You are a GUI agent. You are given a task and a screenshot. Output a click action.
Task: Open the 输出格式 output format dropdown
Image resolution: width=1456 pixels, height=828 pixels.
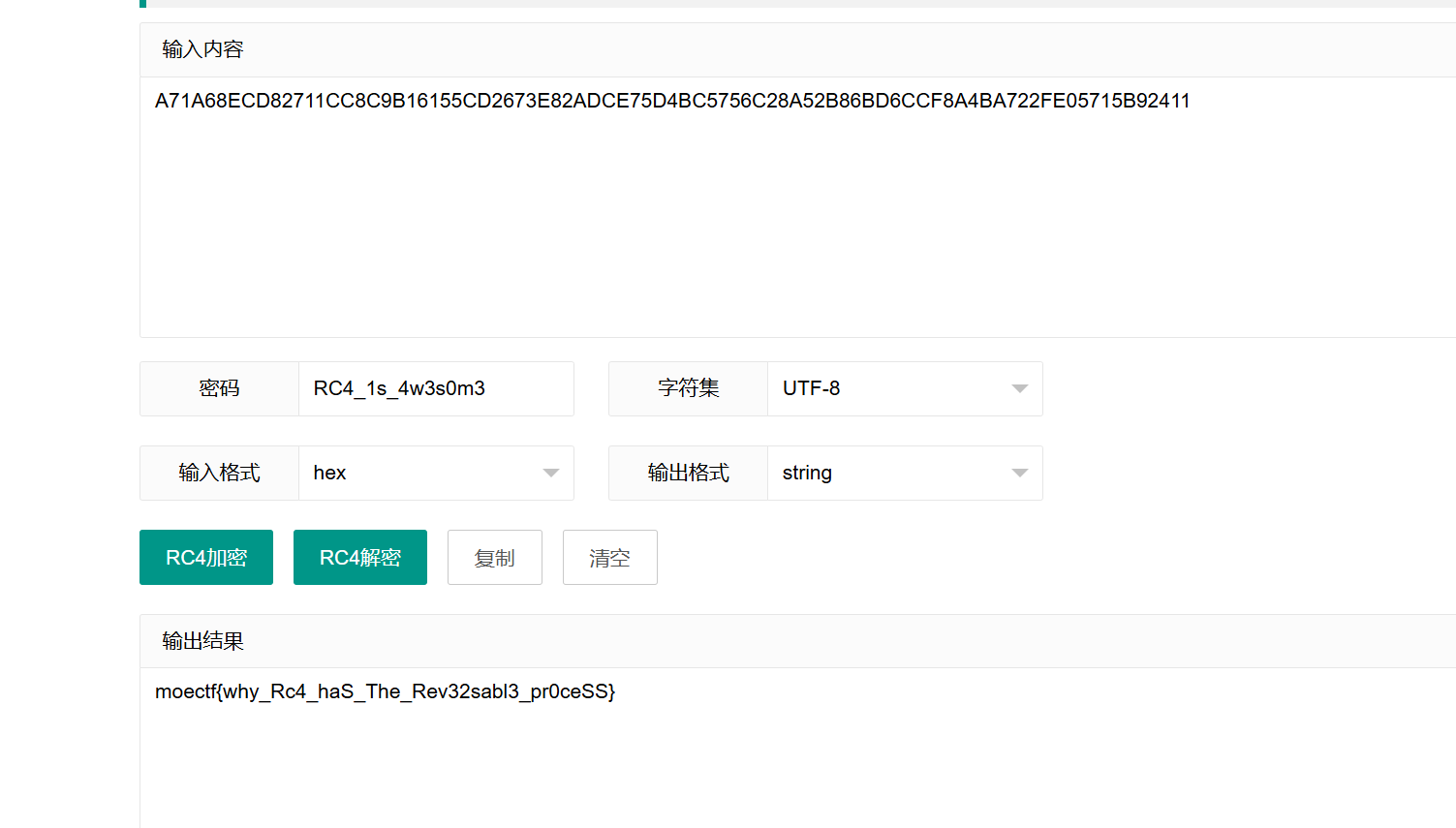[x=904, y=473]
